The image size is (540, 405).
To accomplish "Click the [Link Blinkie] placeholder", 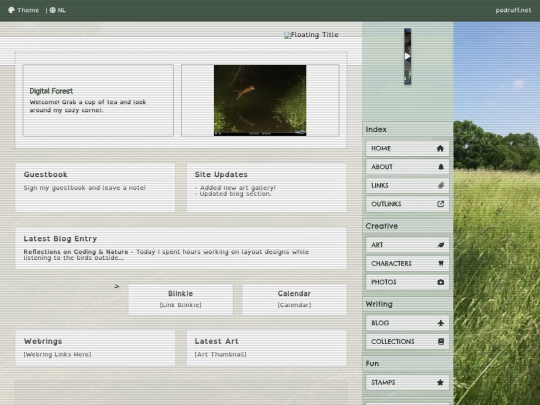I will click(x=180, y=305).
